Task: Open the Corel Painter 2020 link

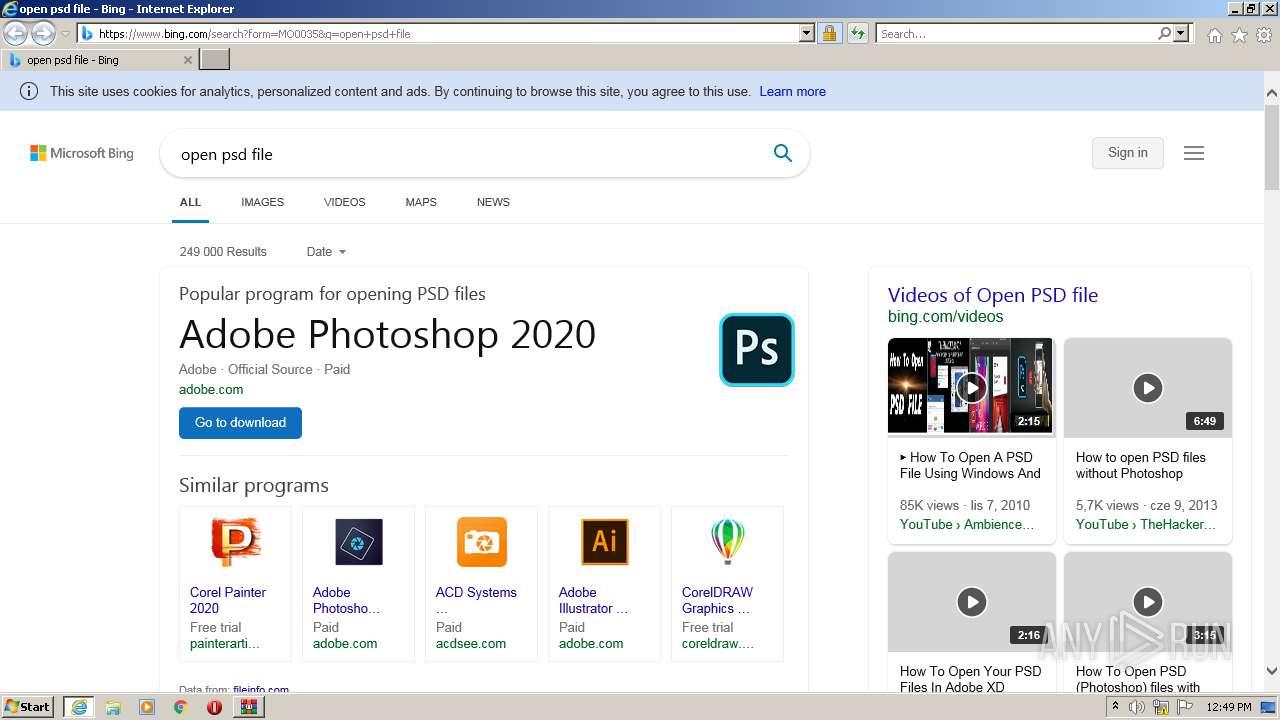Action: [x=228, y=600]
